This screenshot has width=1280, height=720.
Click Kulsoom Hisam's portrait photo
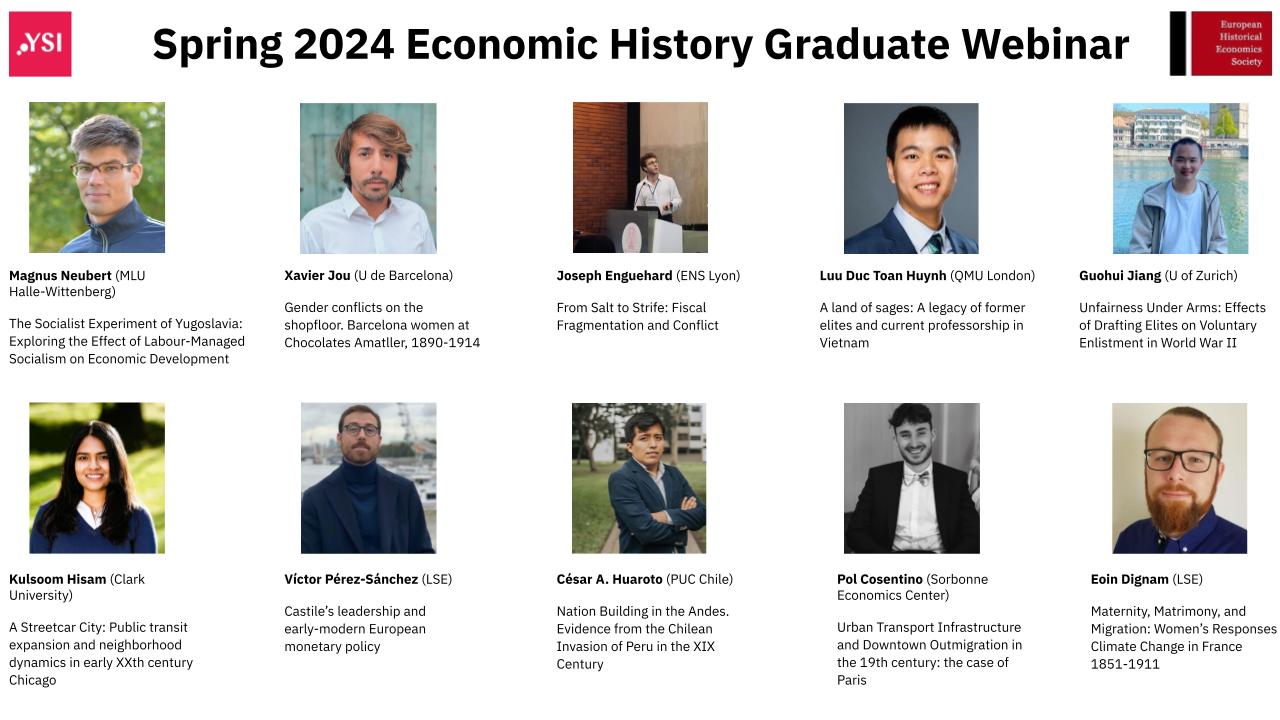point(97,478)
